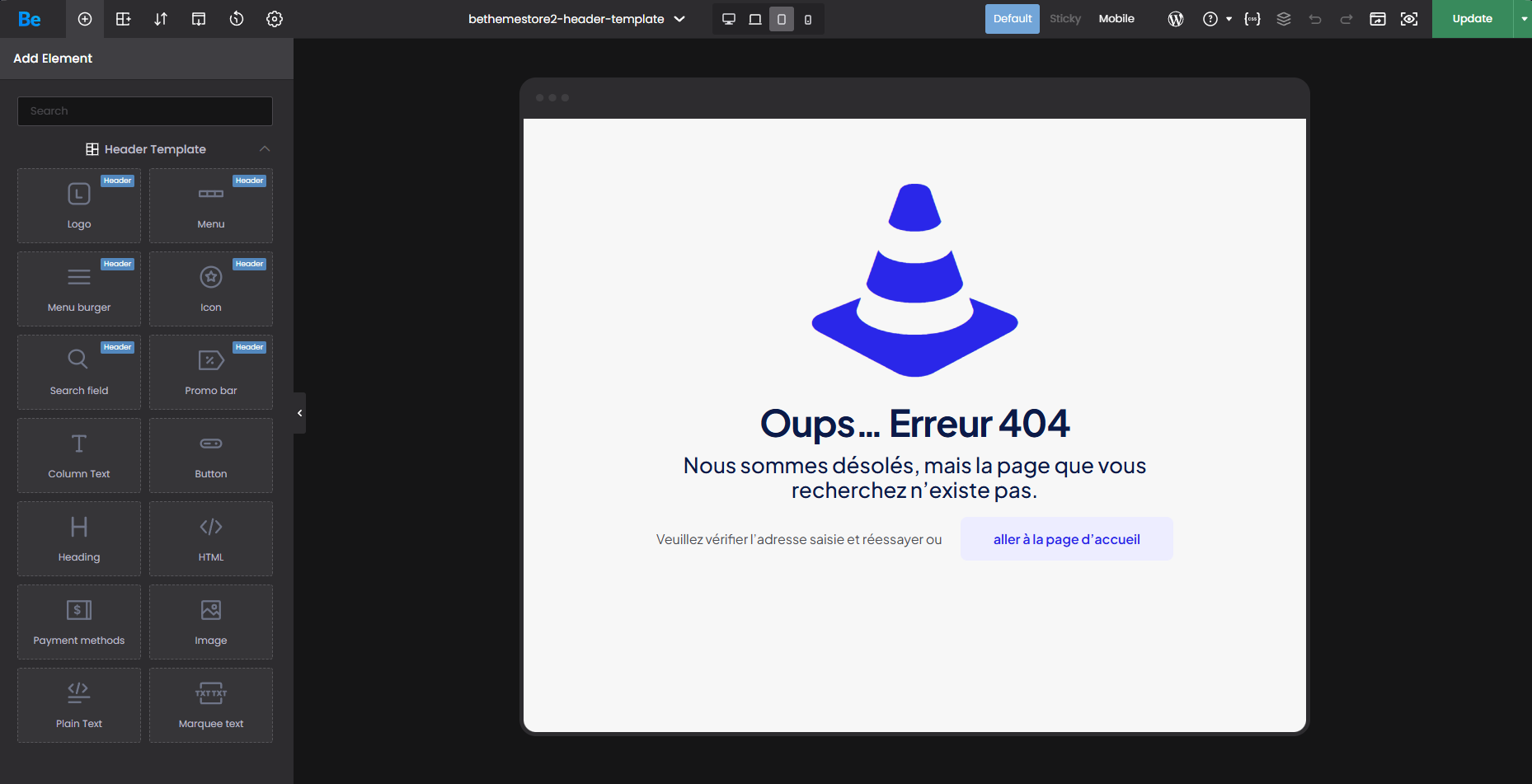Click the 'aller à la page d'accueil' link
The width and height of the screenshot is (1532, 784).
click(x=1066, y=539)
